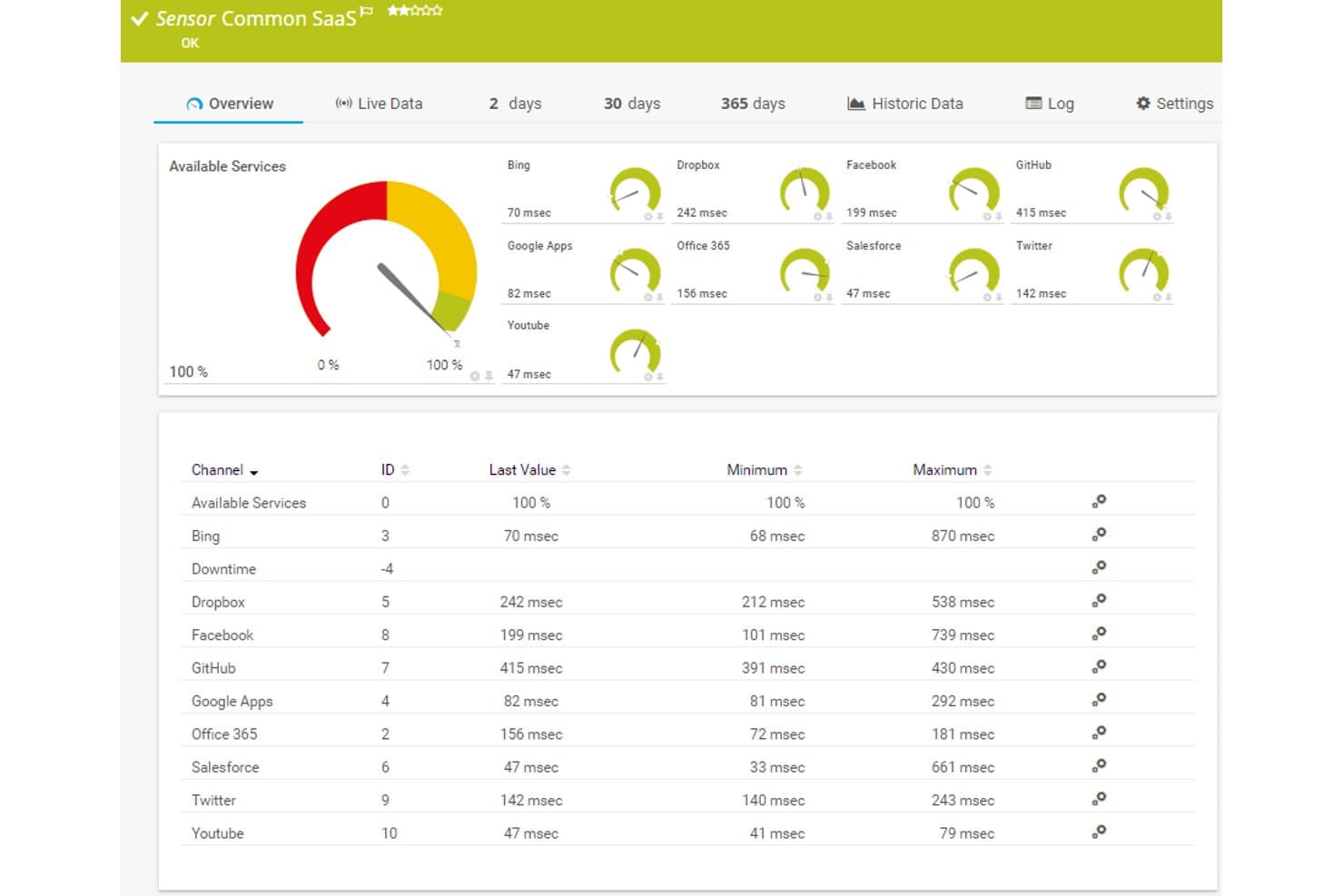Select the Overview tab
Image resolution: width=1344 pixels, height=896 pixels.
[x=230, y=103]
